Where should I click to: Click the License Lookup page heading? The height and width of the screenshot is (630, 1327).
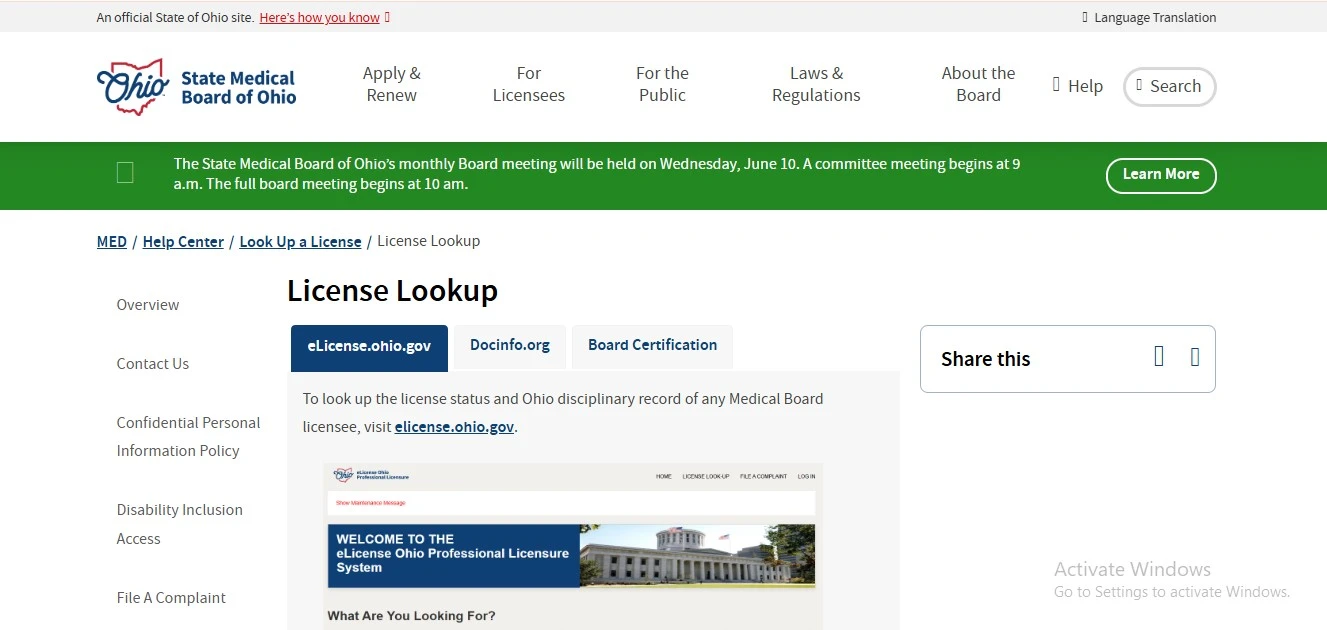[x=392, y=291]
